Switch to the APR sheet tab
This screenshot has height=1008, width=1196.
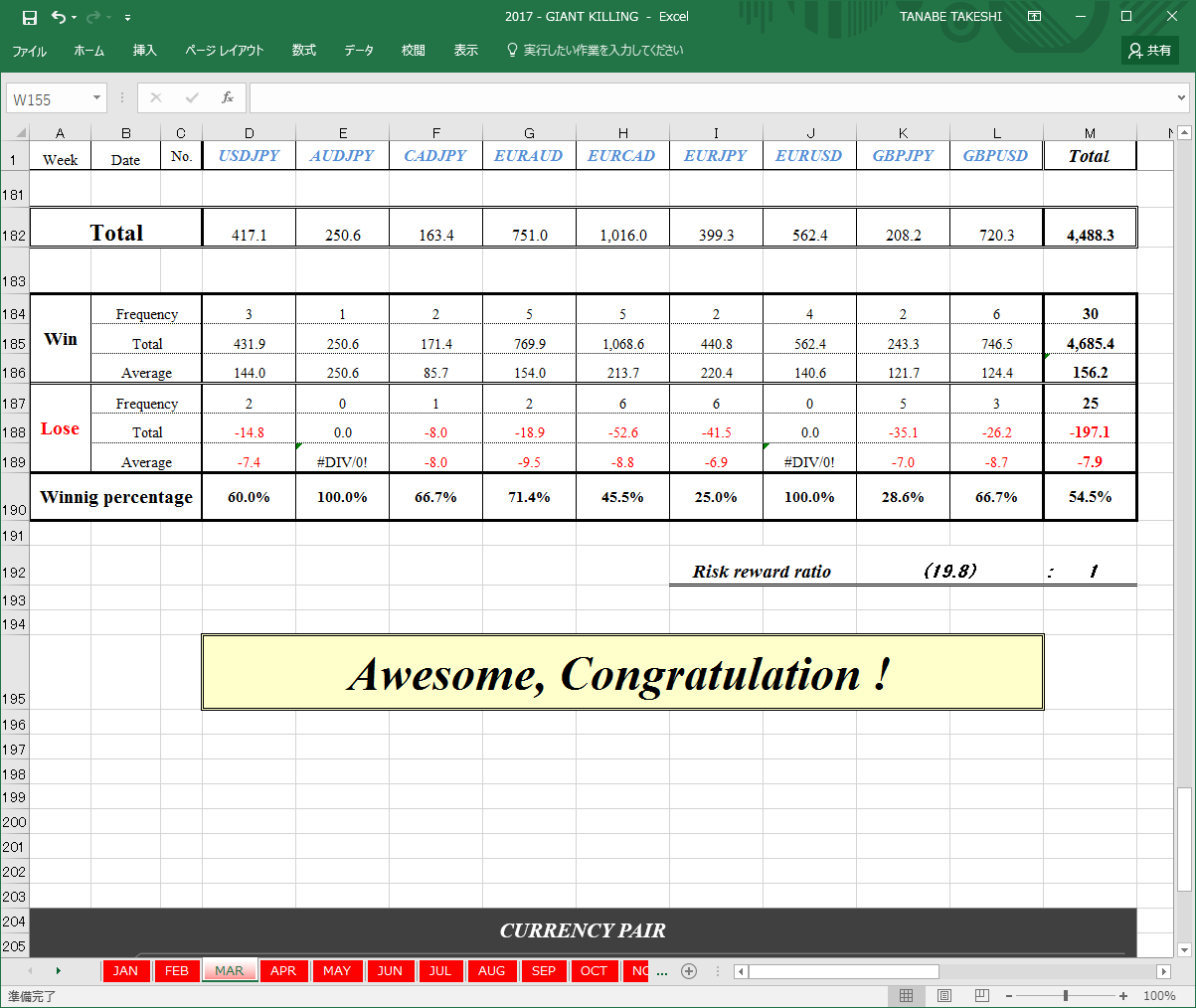pyautogui.click(x=283, y=971)
